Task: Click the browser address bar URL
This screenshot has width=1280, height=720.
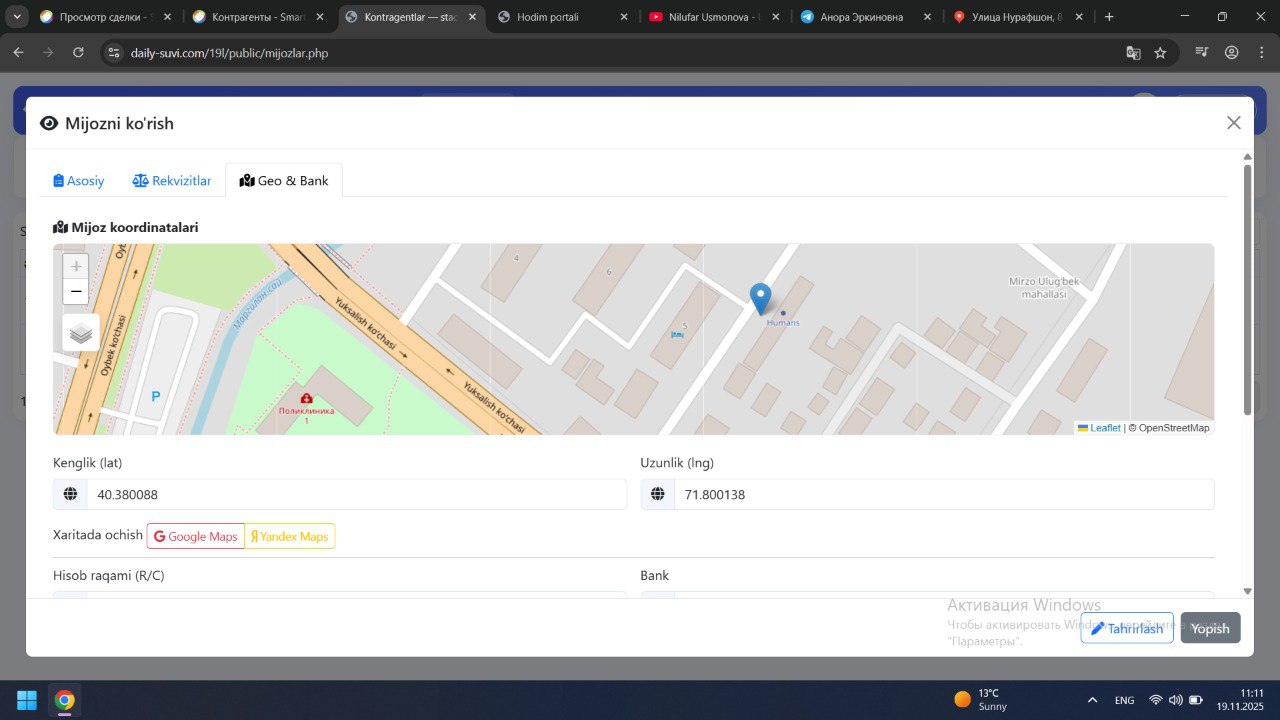Action: click(230, 53)
